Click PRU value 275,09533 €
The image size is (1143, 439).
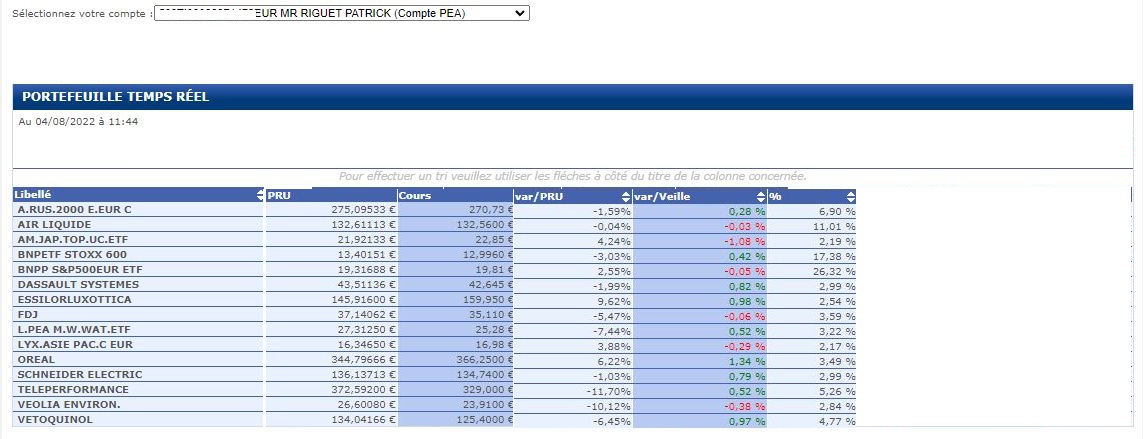pyautogui.click(x=363, y=209)
